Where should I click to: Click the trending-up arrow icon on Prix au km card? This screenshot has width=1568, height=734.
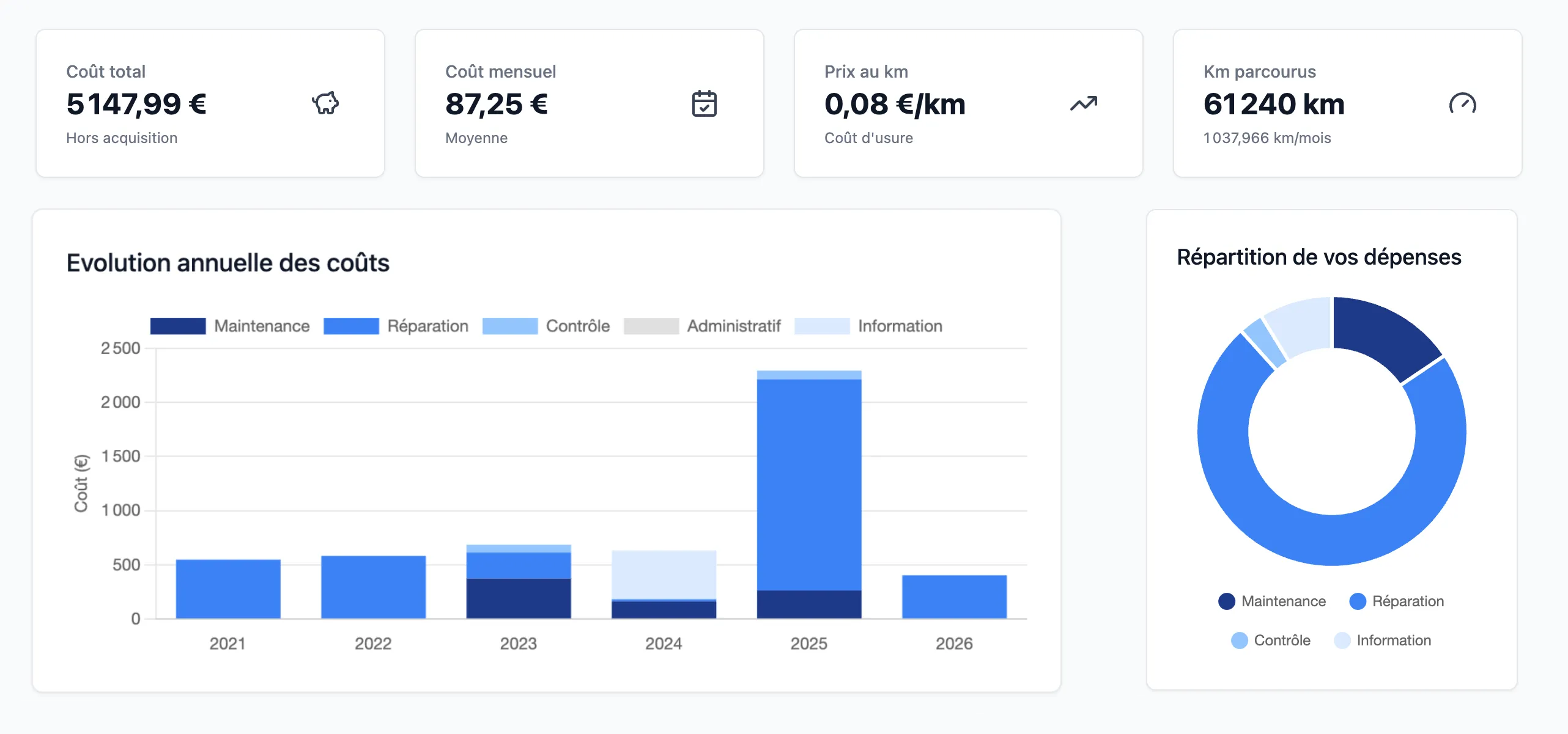pyautogui.click(x=1083, y=103)
